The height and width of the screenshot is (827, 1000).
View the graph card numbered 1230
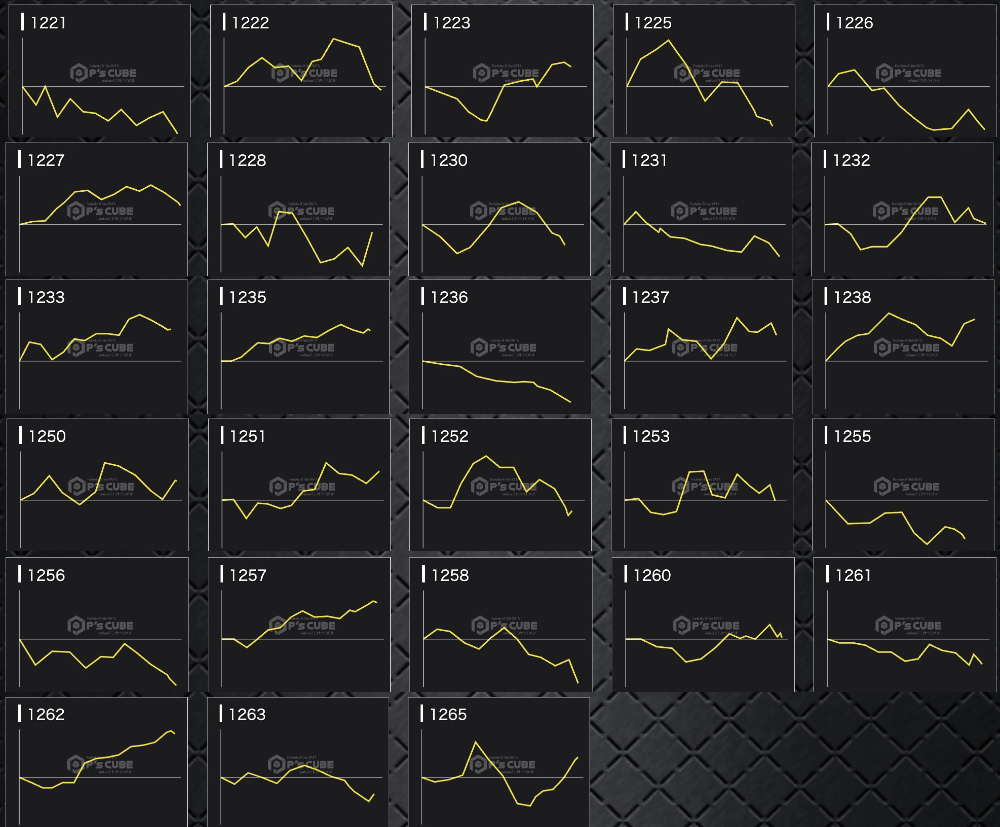click(500, 208)
